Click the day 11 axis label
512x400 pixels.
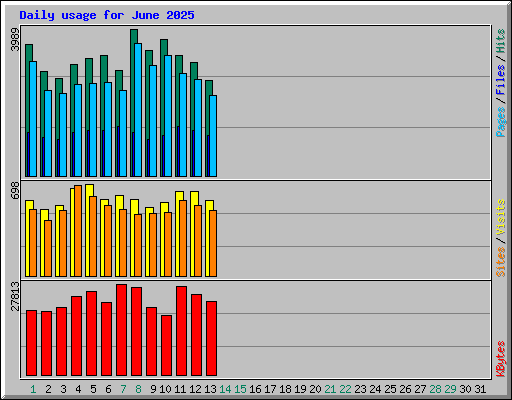pyautogui.click(x=180, y=389)
